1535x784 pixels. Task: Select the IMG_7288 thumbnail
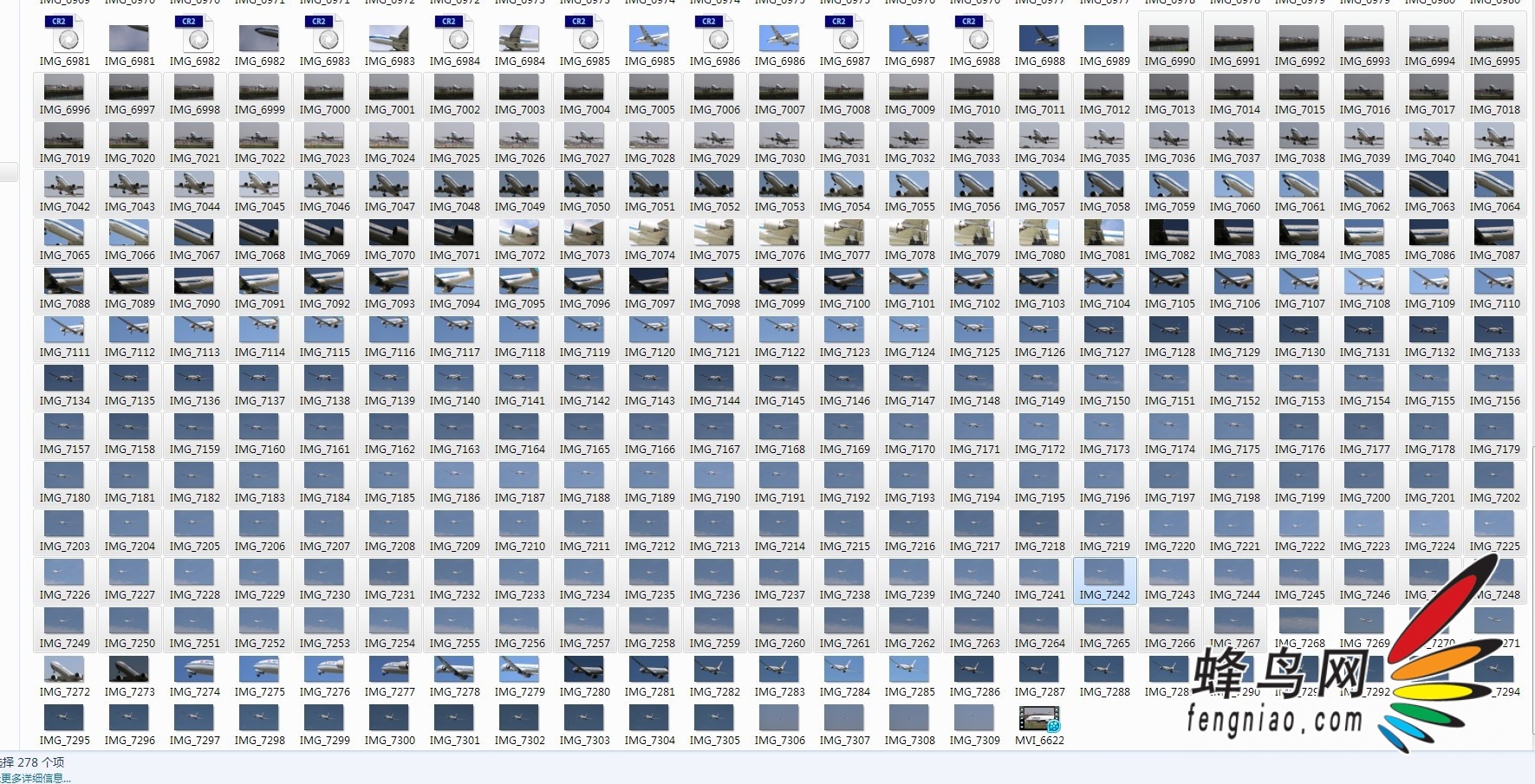pos(1104,669)
